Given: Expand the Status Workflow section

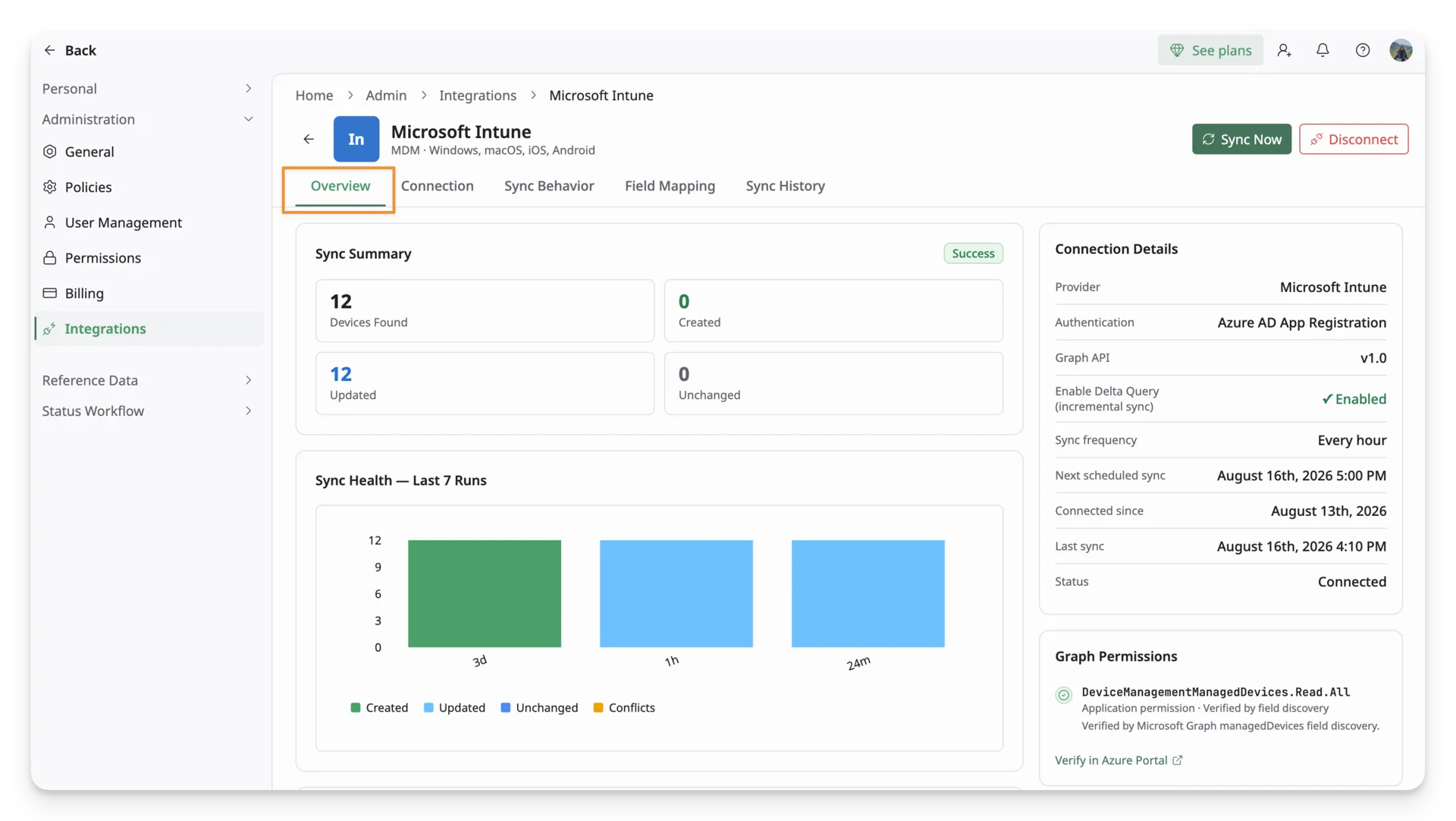Looking at the screenshot, I should (x=248, y=411).
